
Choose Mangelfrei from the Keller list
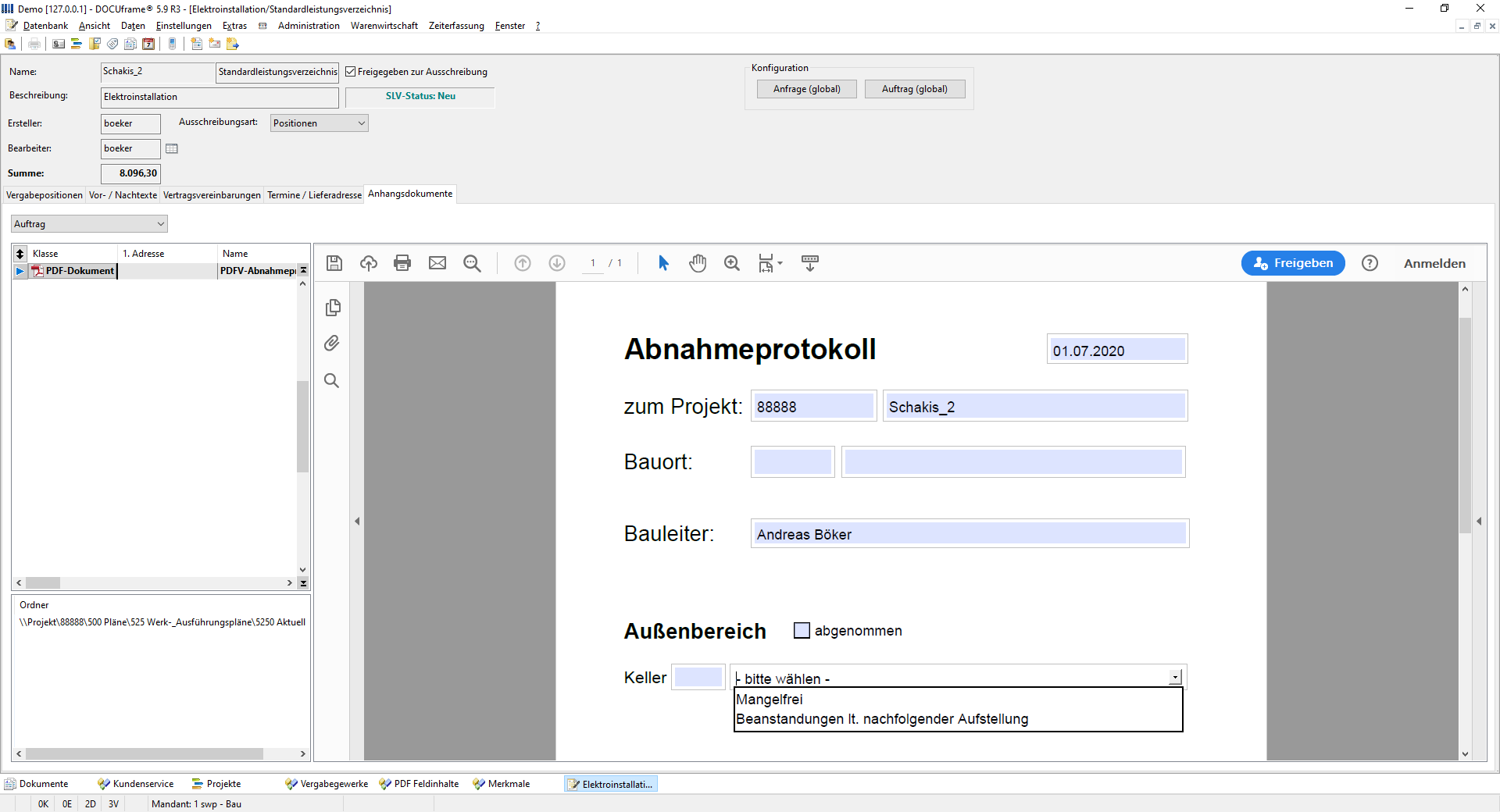[959, 700]
